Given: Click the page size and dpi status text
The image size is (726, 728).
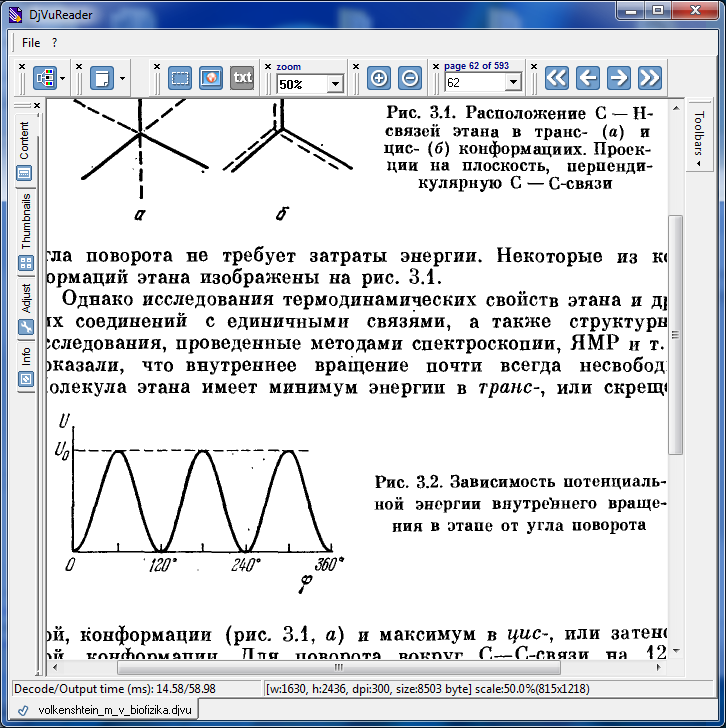Looking at the screenshot, I should tap(428, 689).
